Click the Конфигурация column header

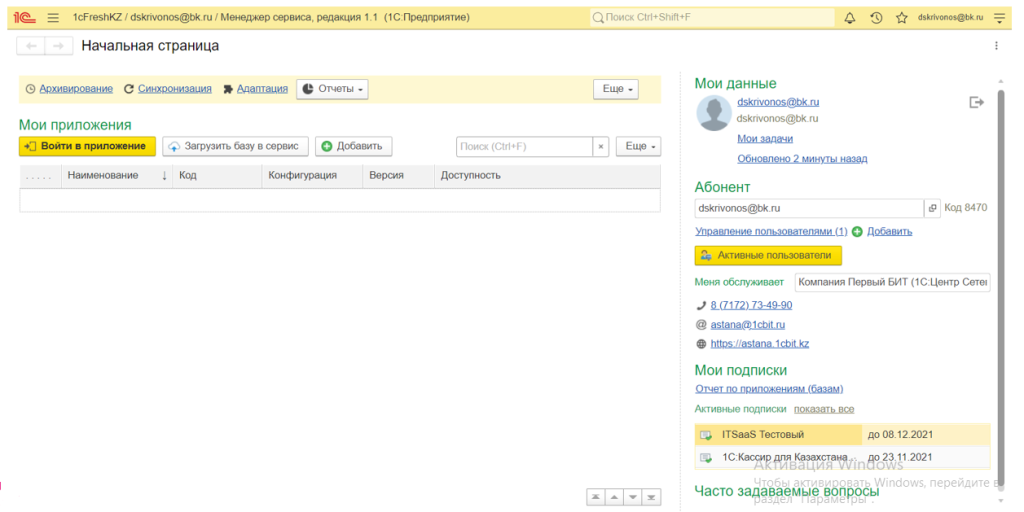[312, 176]
